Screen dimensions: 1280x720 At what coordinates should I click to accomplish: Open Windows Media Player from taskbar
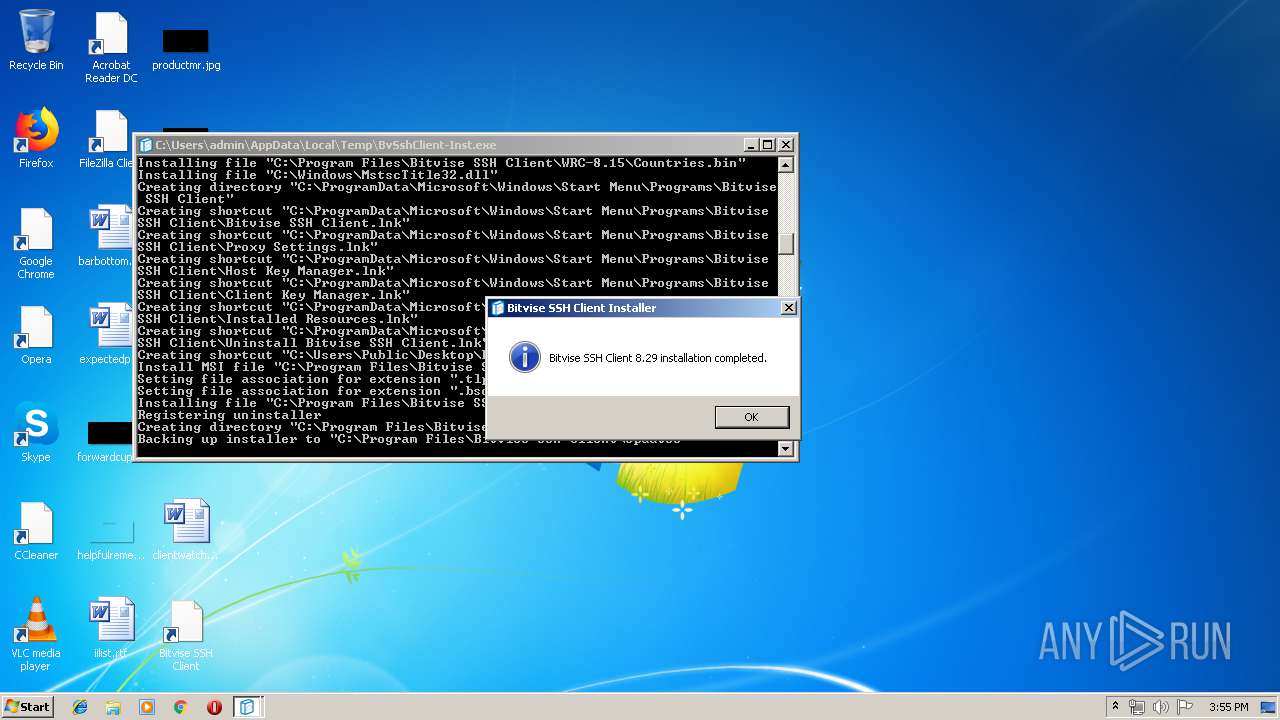click(x=147, y=707)
